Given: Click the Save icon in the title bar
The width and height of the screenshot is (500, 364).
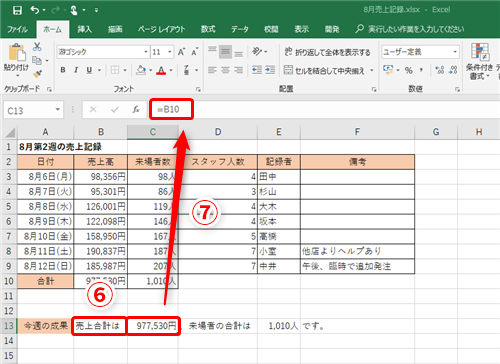Looking at the screenshot, I should tap(17, 10).
